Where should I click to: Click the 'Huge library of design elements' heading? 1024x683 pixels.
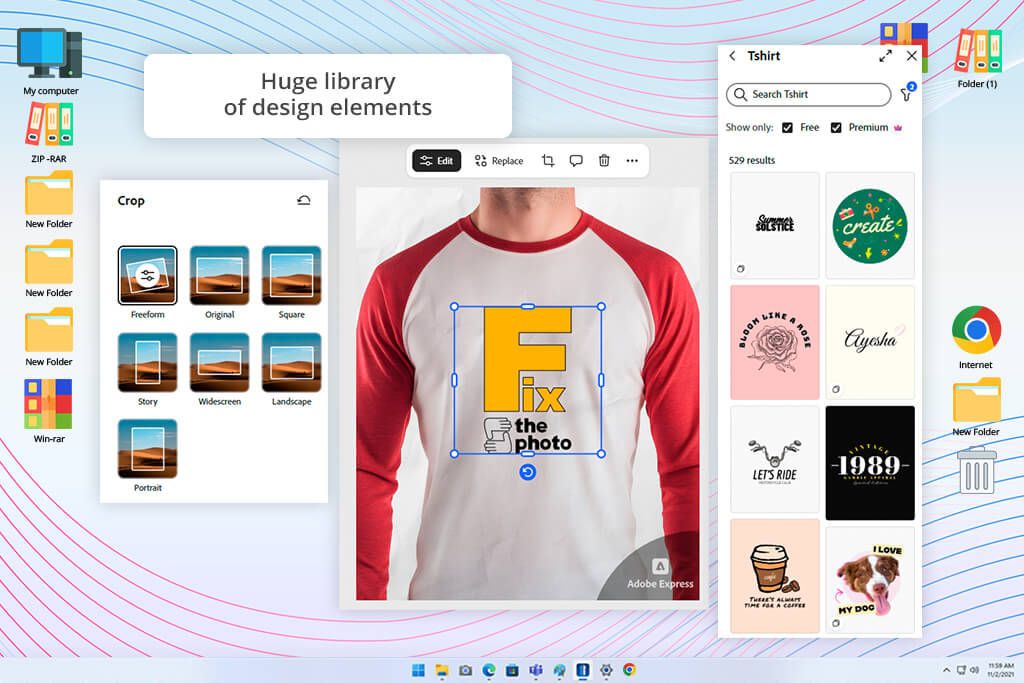(x=328, y=95)
